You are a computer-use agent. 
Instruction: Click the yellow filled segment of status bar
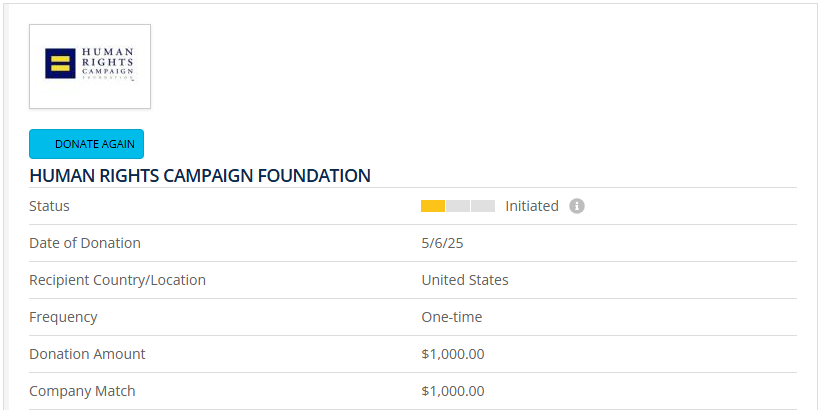pyautogui.click(x=433, y=206)
